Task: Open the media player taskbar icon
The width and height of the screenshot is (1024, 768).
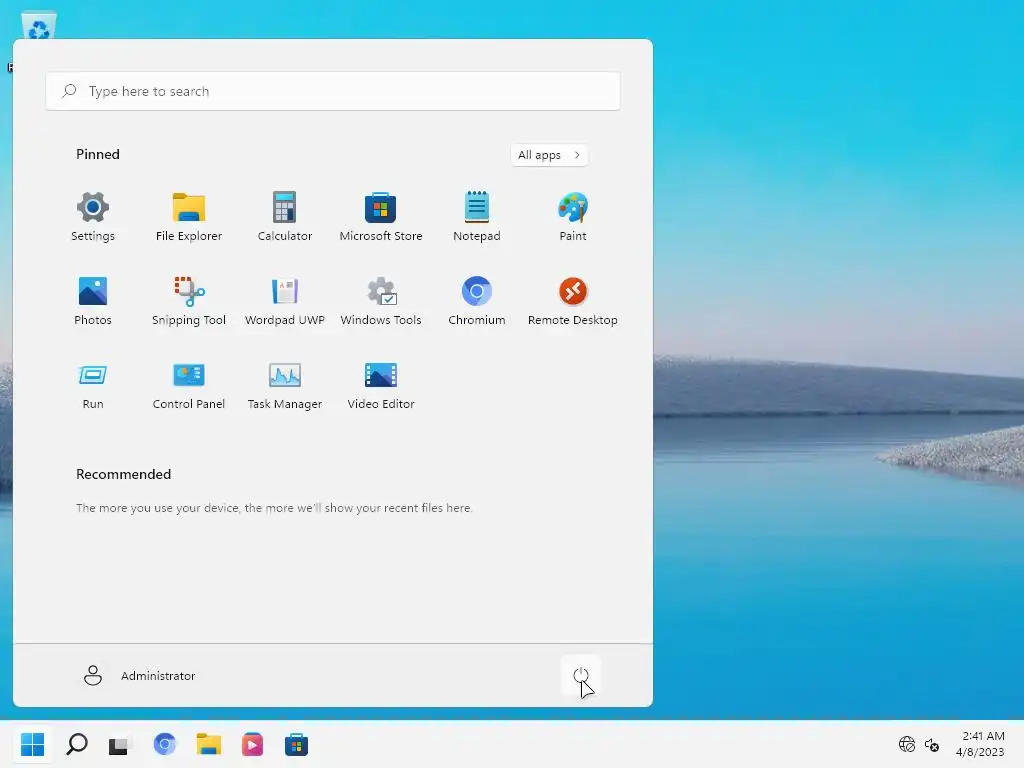Action: tap(252, 744)
